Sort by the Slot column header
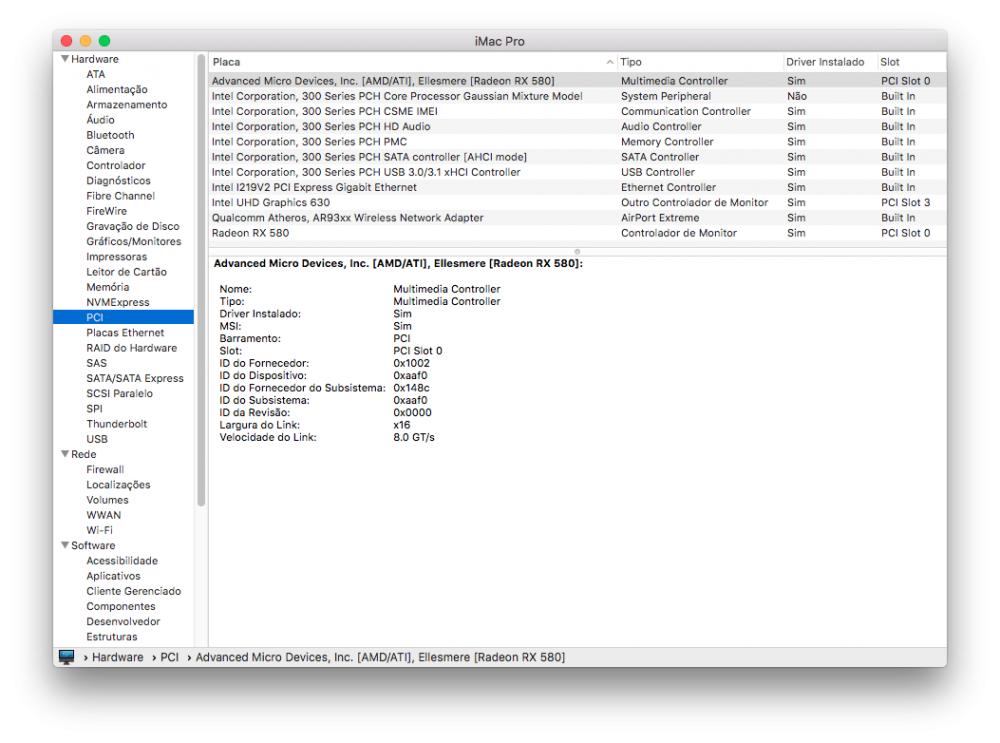 tap(911, 62)
